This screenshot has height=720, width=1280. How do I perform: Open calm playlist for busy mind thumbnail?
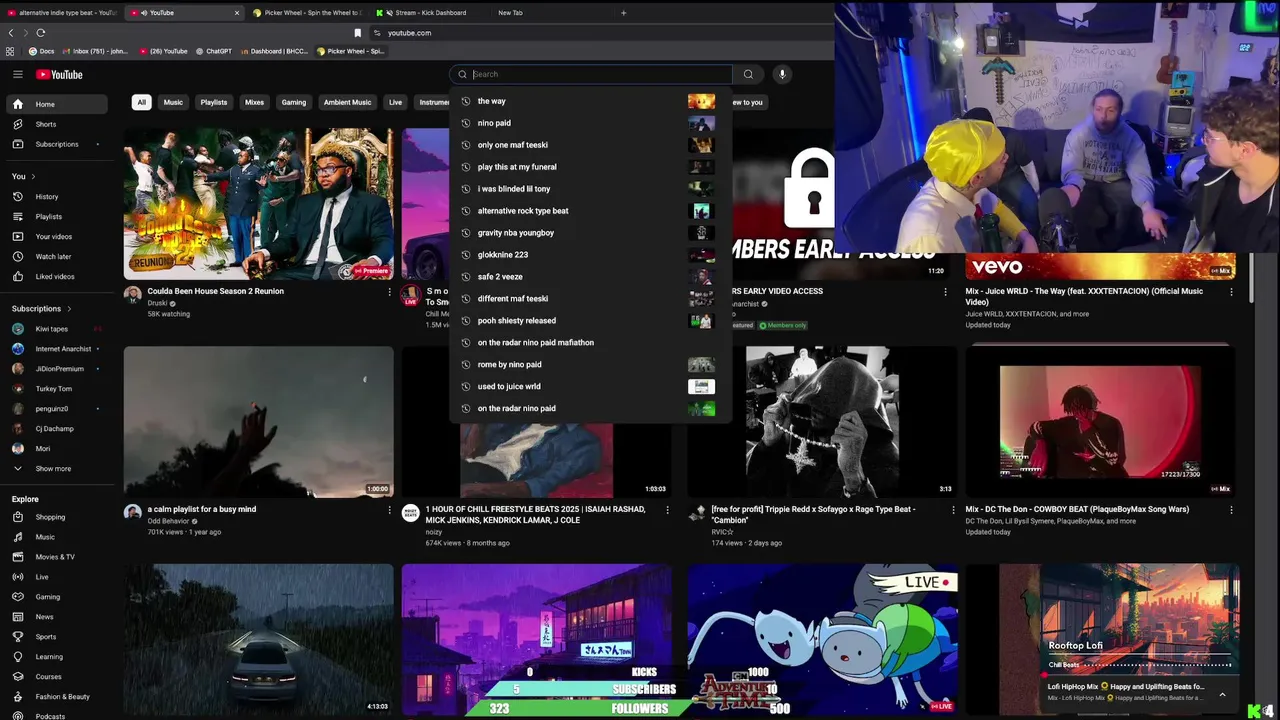pyautogui.click(x=259, y=422)
